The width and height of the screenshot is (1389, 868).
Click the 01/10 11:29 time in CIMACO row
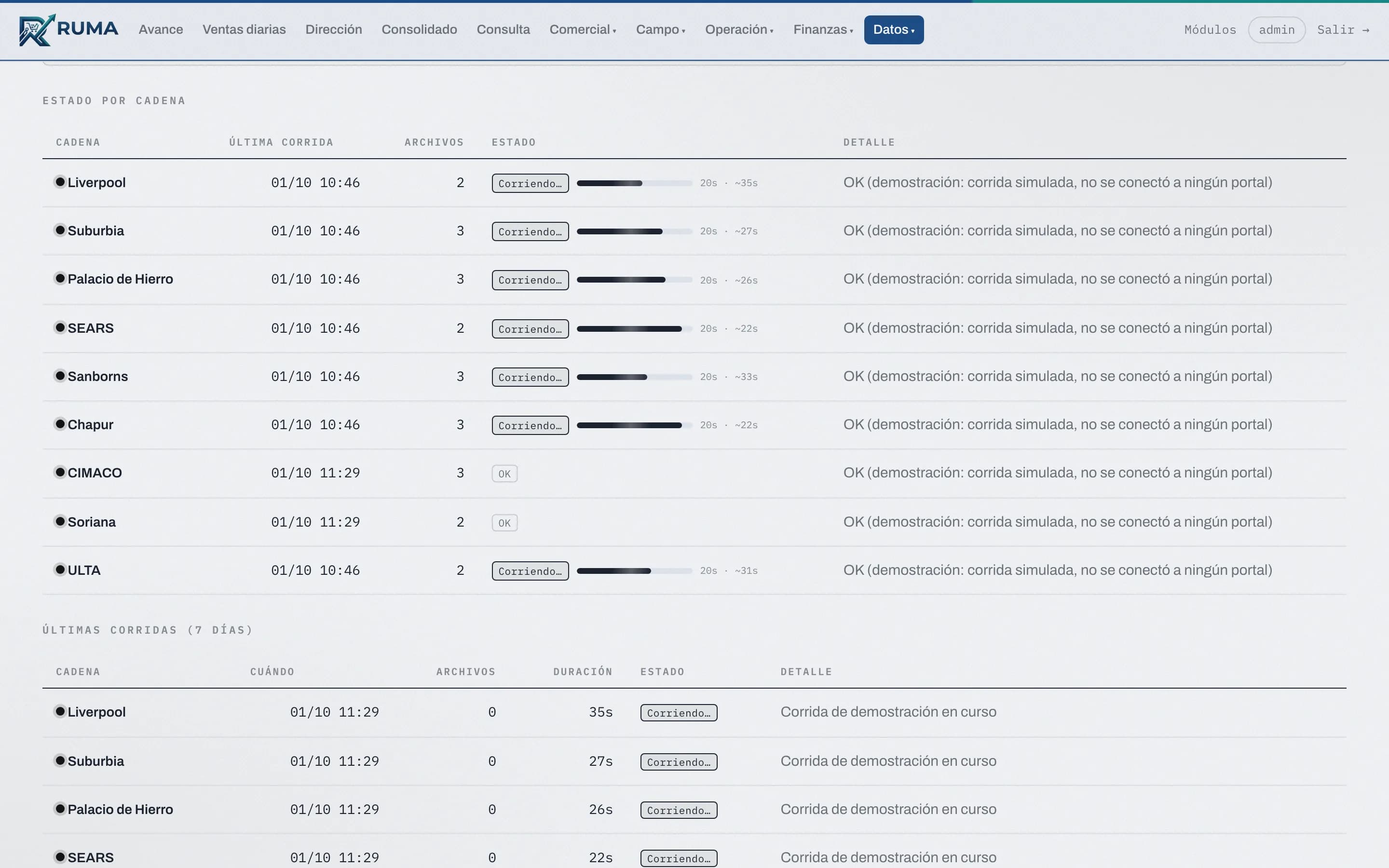point(315,473)
